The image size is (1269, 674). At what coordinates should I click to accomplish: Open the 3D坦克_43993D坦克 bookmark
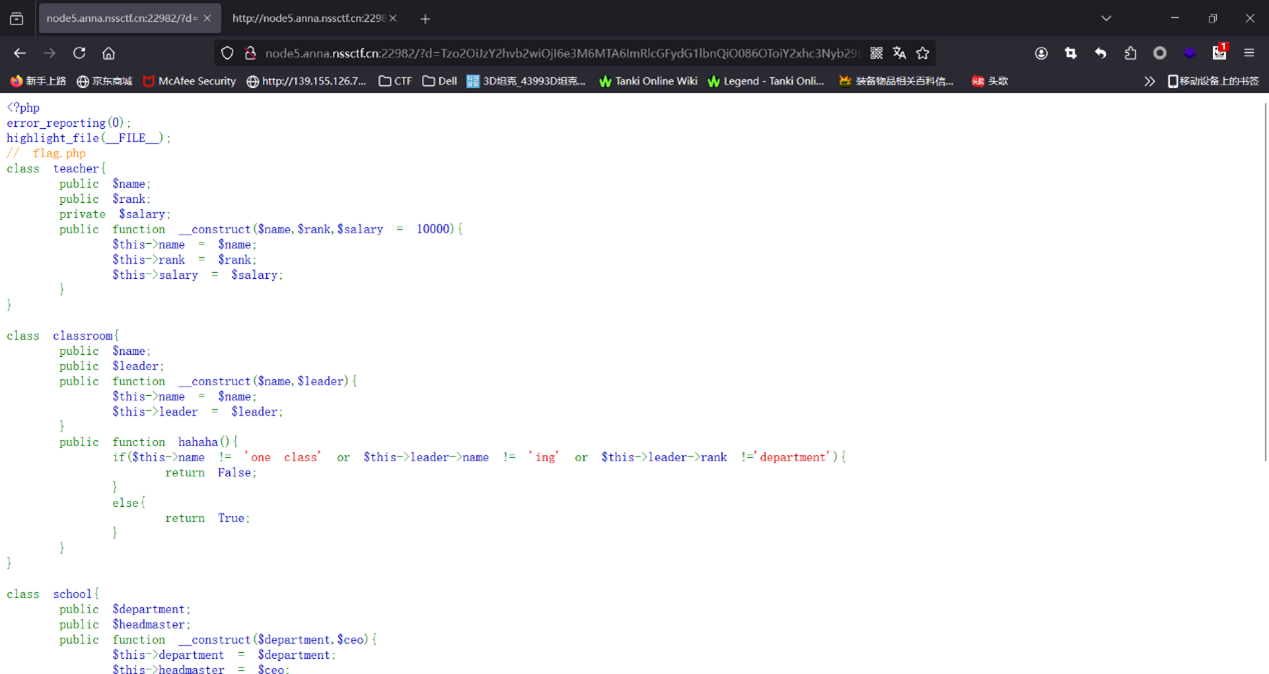[526, 81]
